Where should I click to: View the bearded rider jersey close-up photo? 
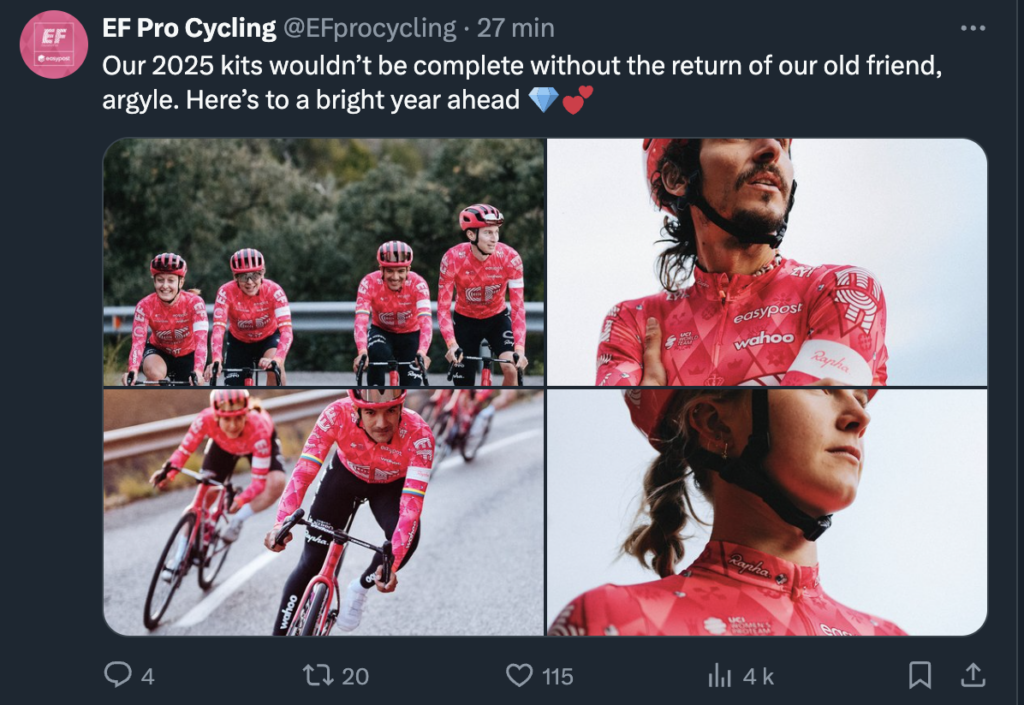click(x=766, y=262)
